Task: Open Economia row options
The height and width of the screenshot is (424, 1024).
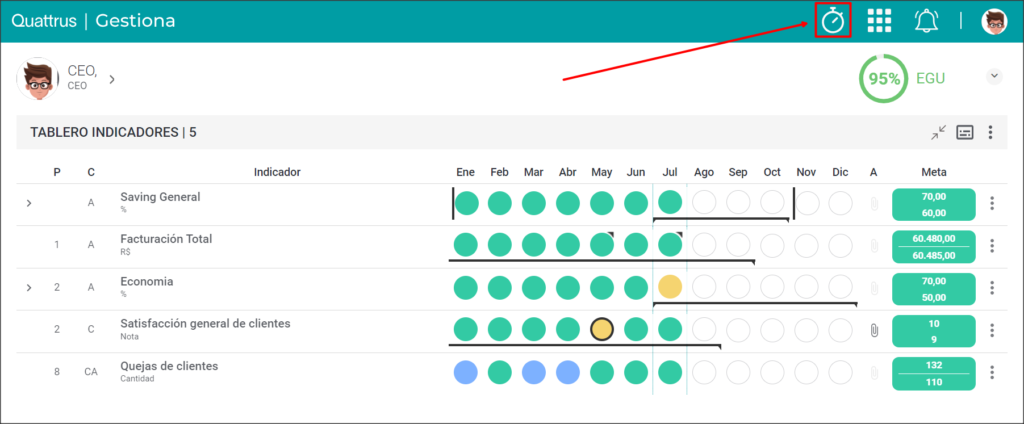Action: [992, 287]
